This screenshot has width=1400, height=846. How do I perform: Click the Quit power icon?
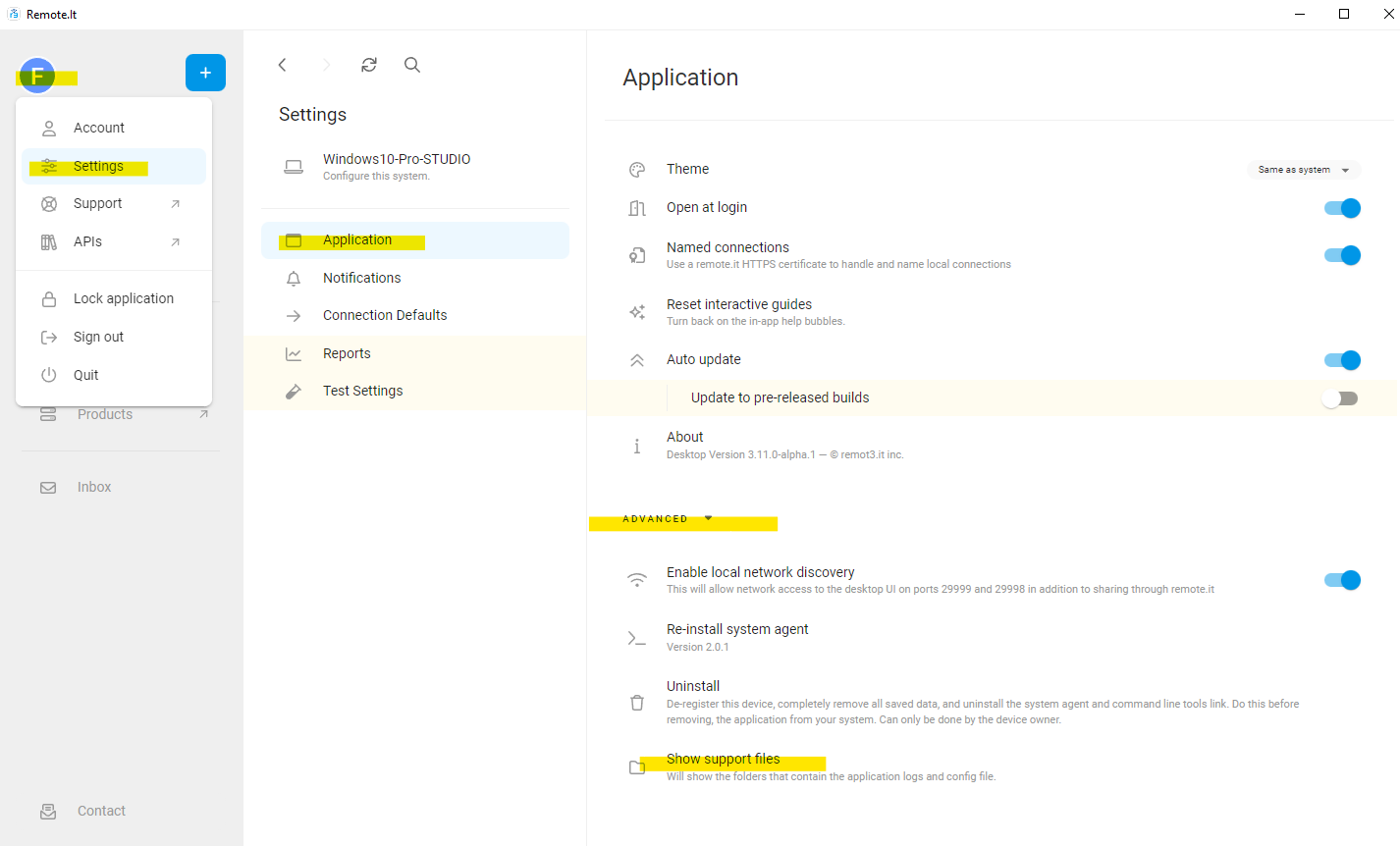coord(49,375)
